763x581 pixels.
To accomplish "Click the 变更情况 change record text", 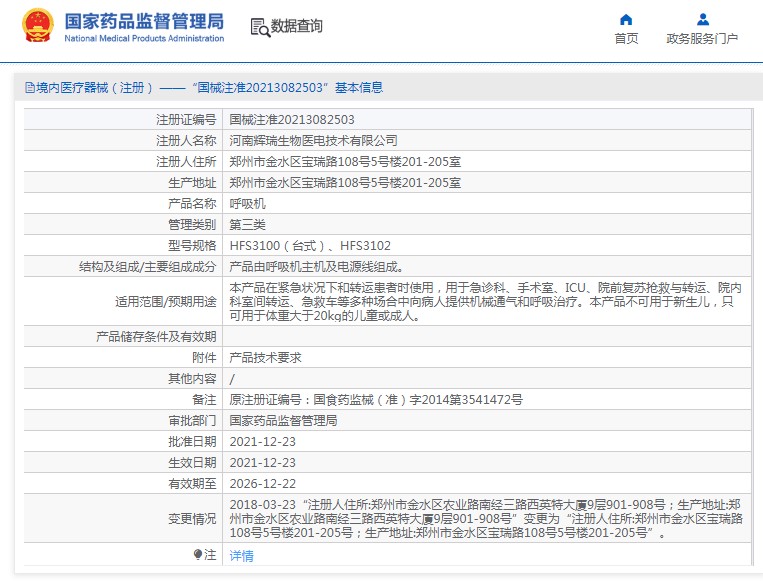I will point(485,519).
